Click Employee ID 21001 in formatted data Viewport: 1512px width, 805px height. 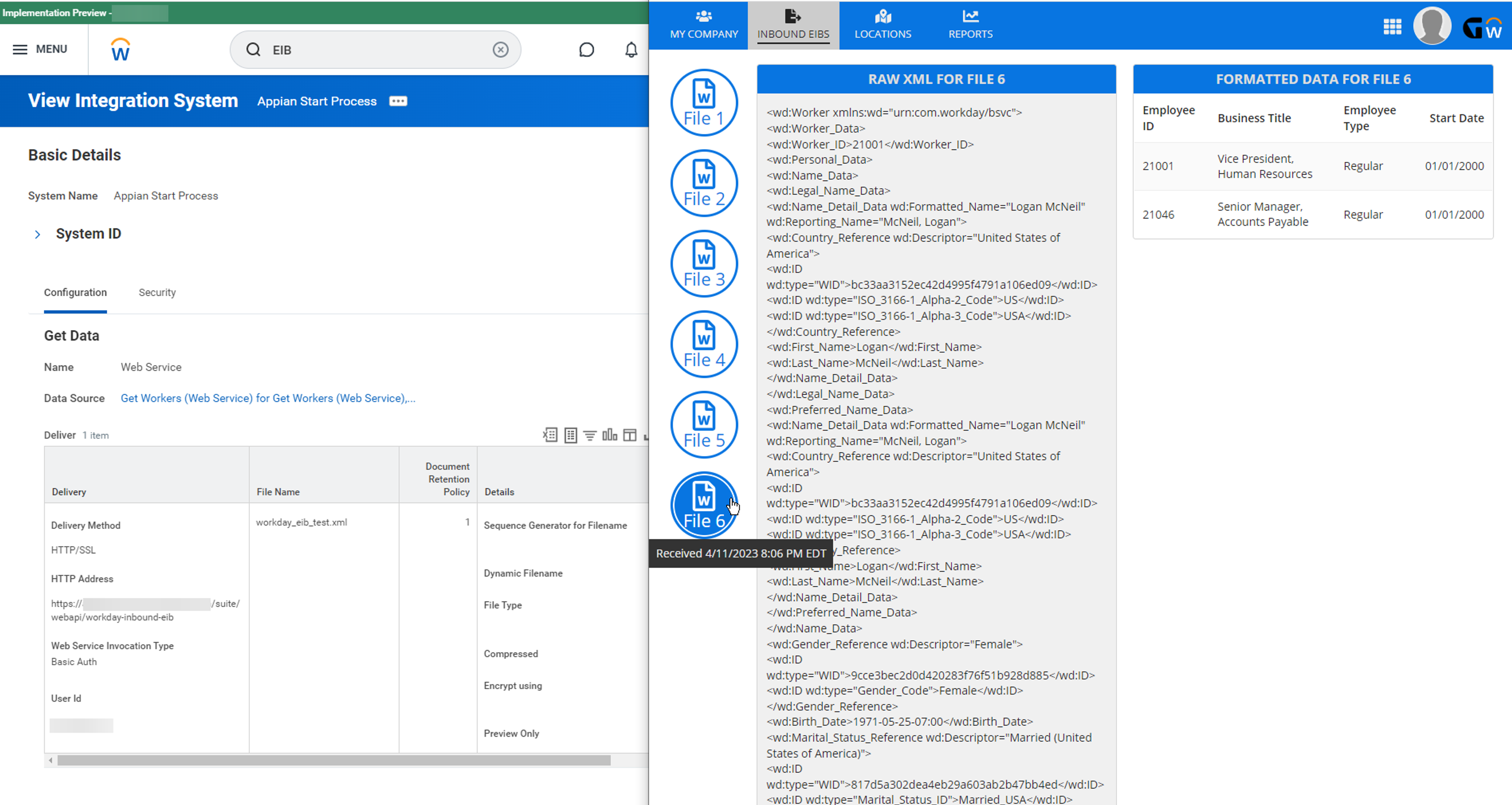point(1158,166)
